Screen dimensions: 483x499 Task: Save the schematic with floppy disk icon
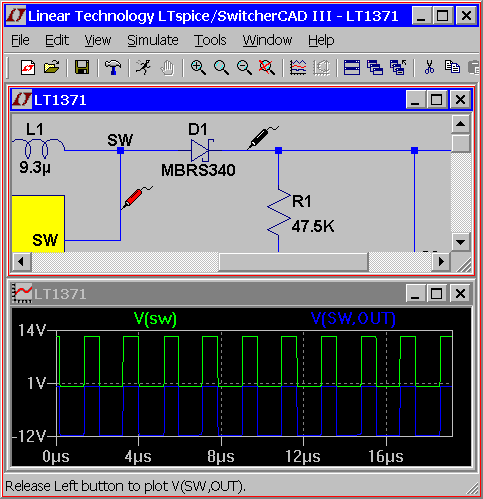coord(82,68)
